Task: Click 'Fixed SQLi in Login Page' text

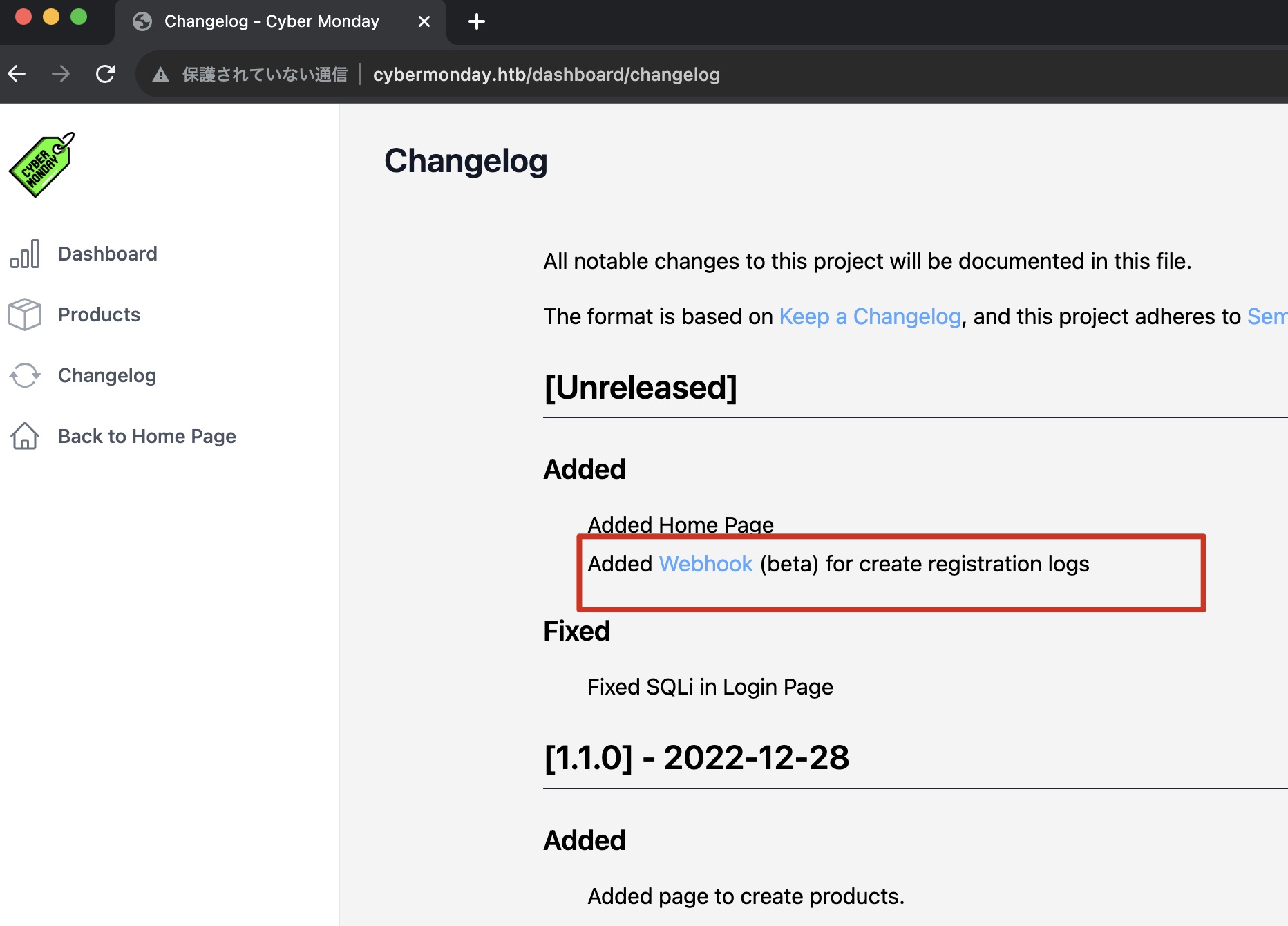Action: pyautogui.click(x=710, y=687)
